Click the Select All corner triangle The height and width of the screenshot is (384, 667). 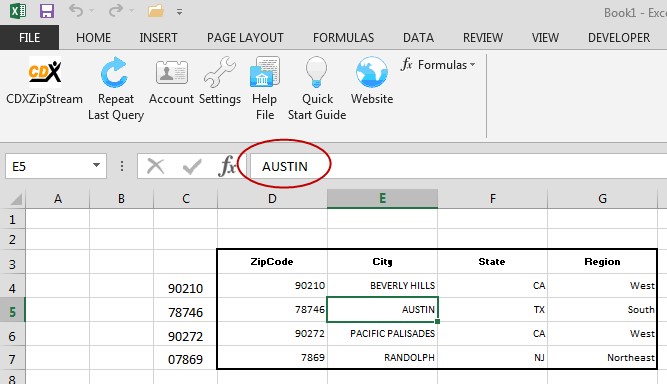click(15, 199)
